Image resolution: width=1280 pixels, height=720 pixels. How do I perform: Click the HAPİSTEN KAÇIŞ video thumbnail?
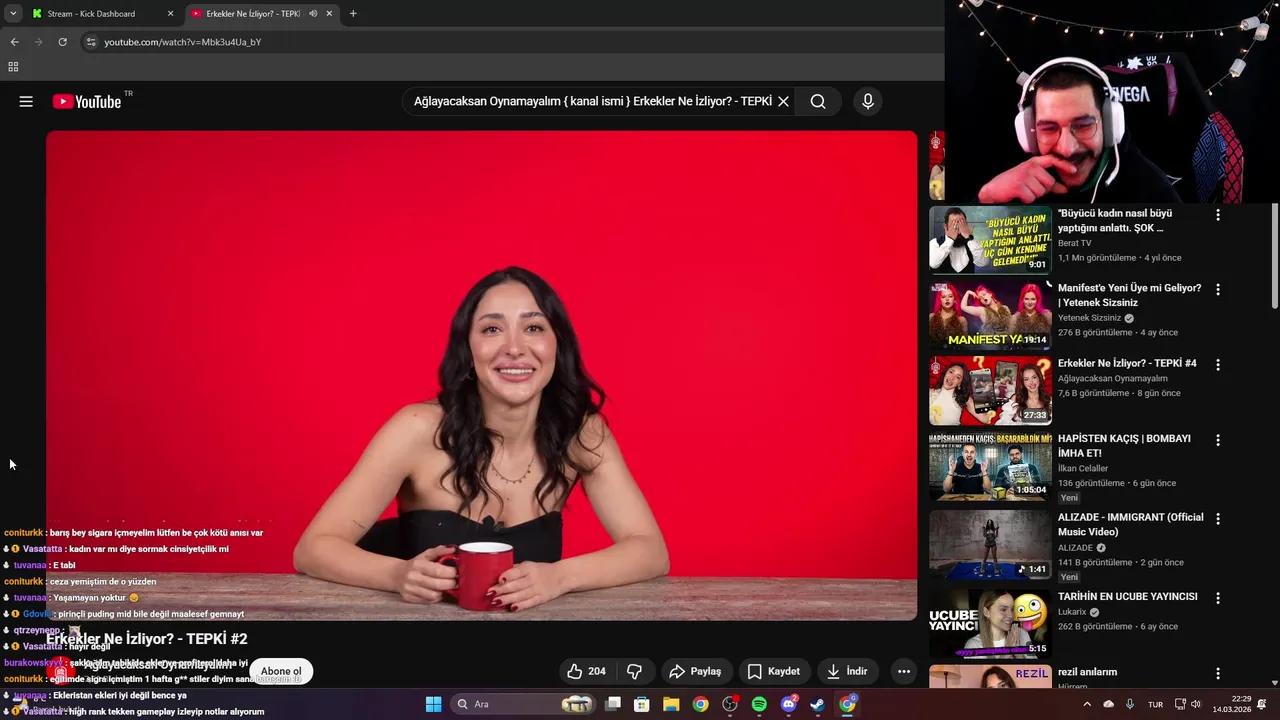pyautogui.click(x=989, y=466)
